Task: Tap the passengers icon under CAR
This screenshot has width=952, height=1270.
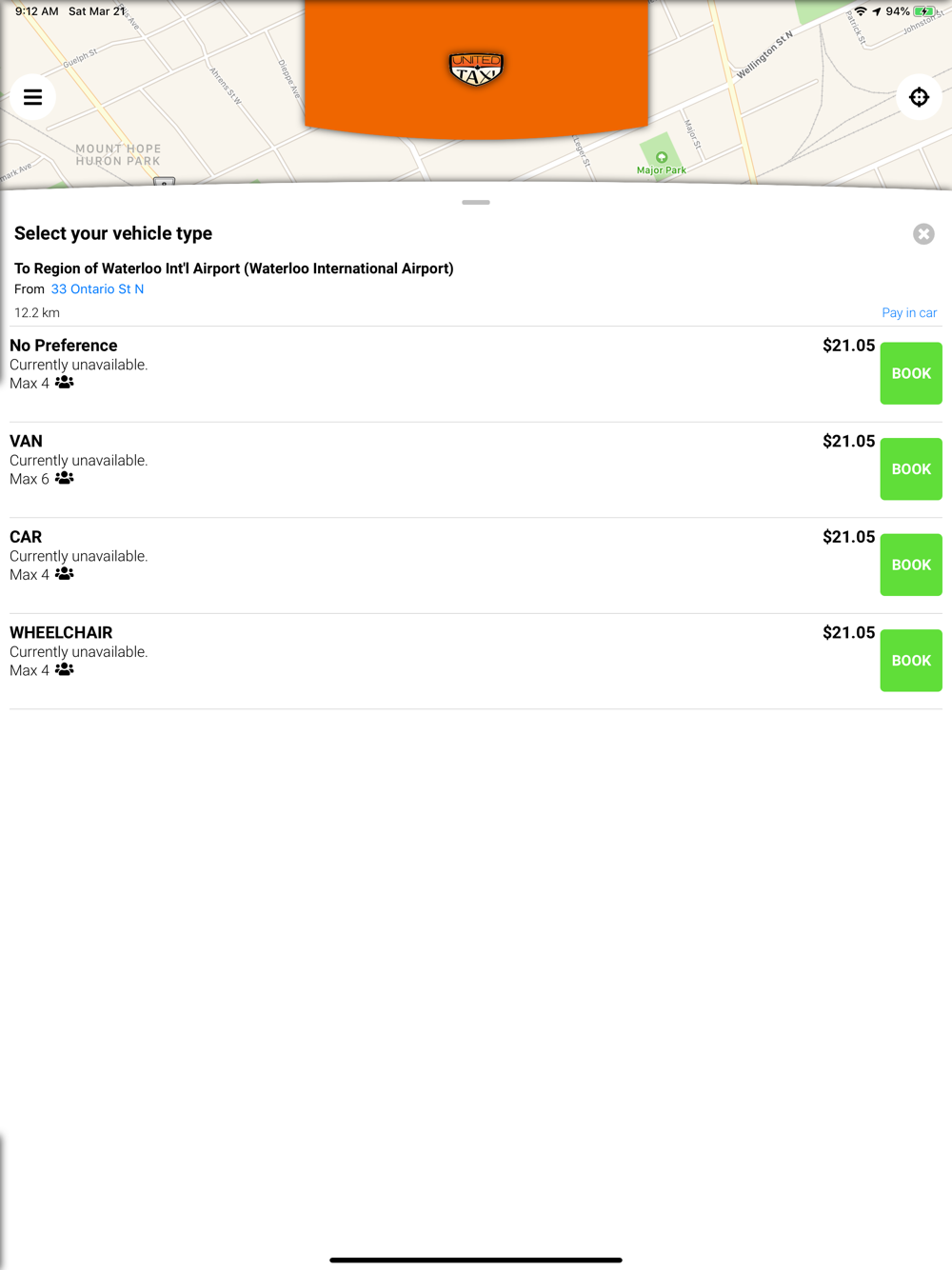Action: pyautogui.click(x=65, y=574)
